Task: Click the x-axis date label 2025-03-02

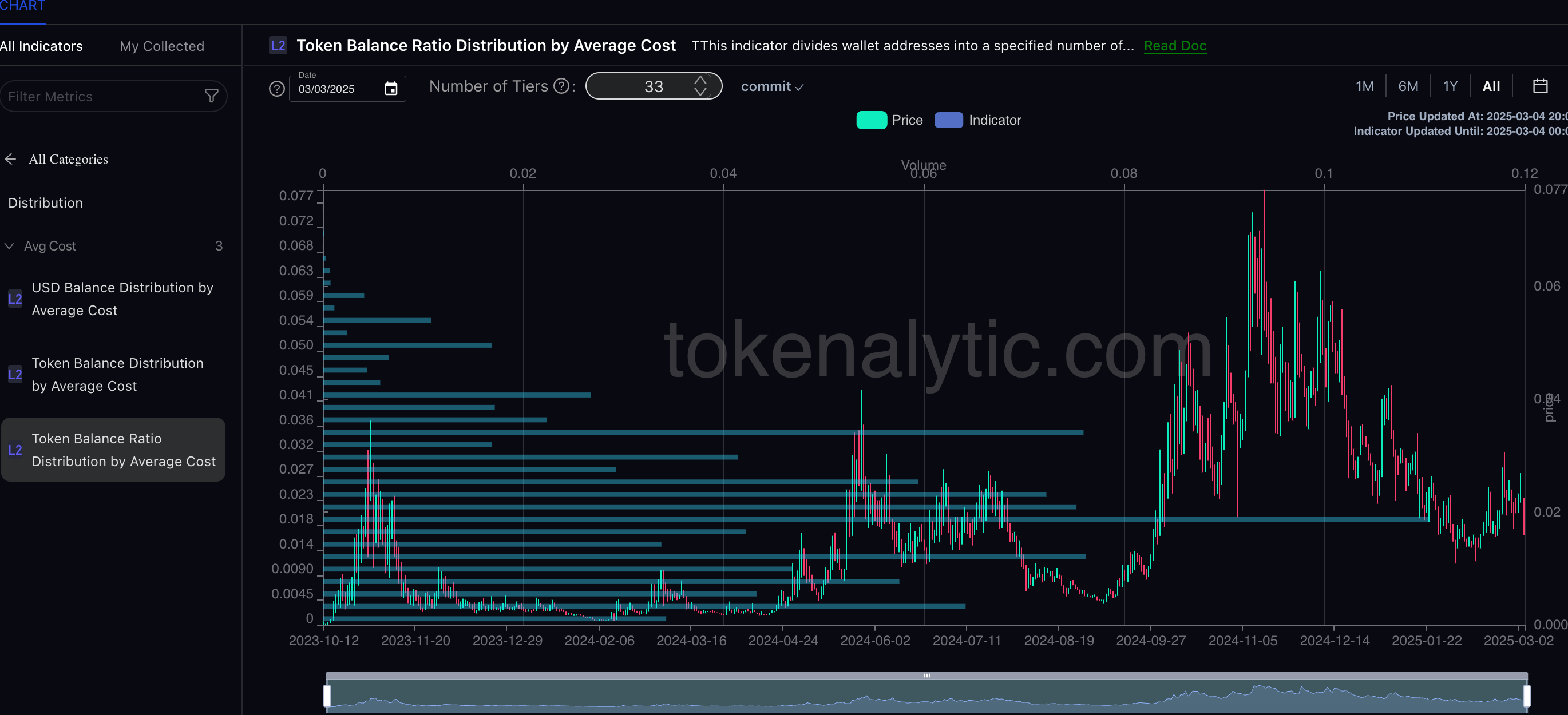Action: pos(1518,640)
